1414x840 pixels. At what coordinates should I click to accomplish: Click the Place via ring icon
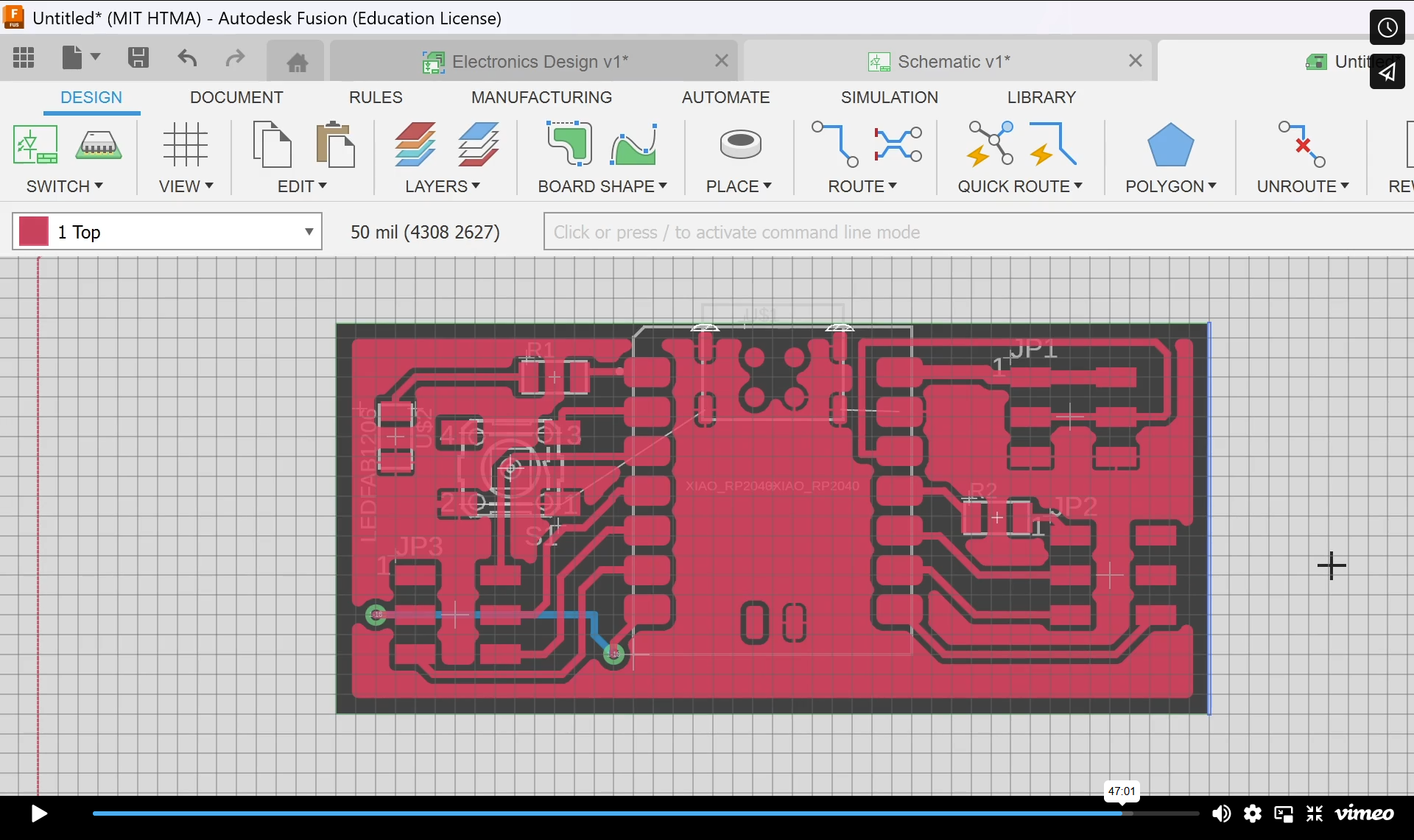point(740,144)
